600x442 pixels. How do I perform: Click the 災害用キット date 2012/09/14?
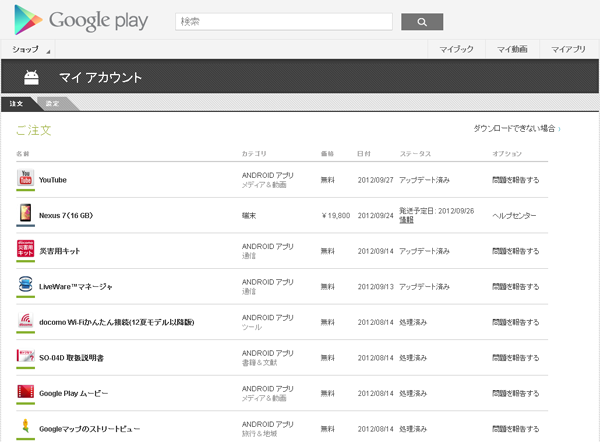(x=375, y=251)
